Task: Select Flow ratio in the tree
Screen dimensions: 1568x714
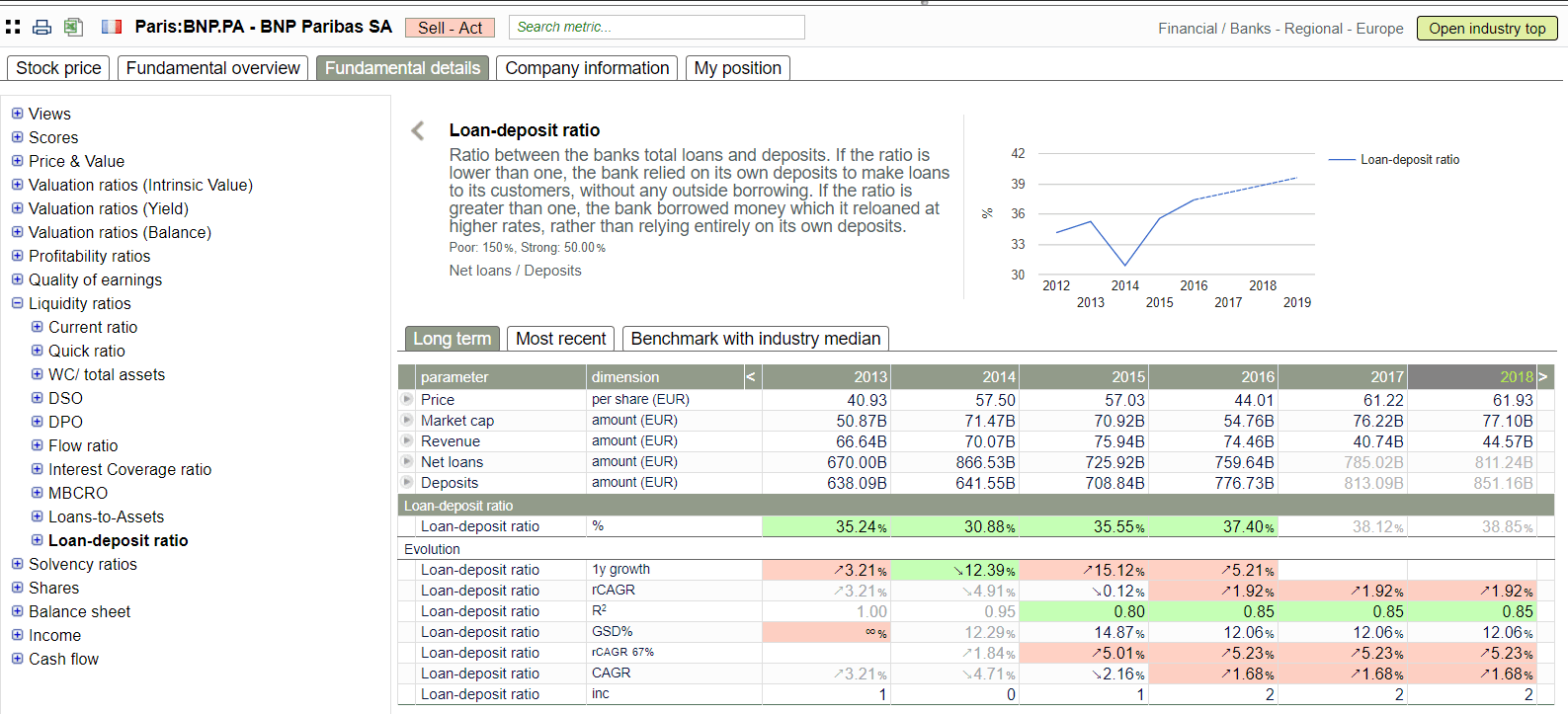Action: [83, 445]
